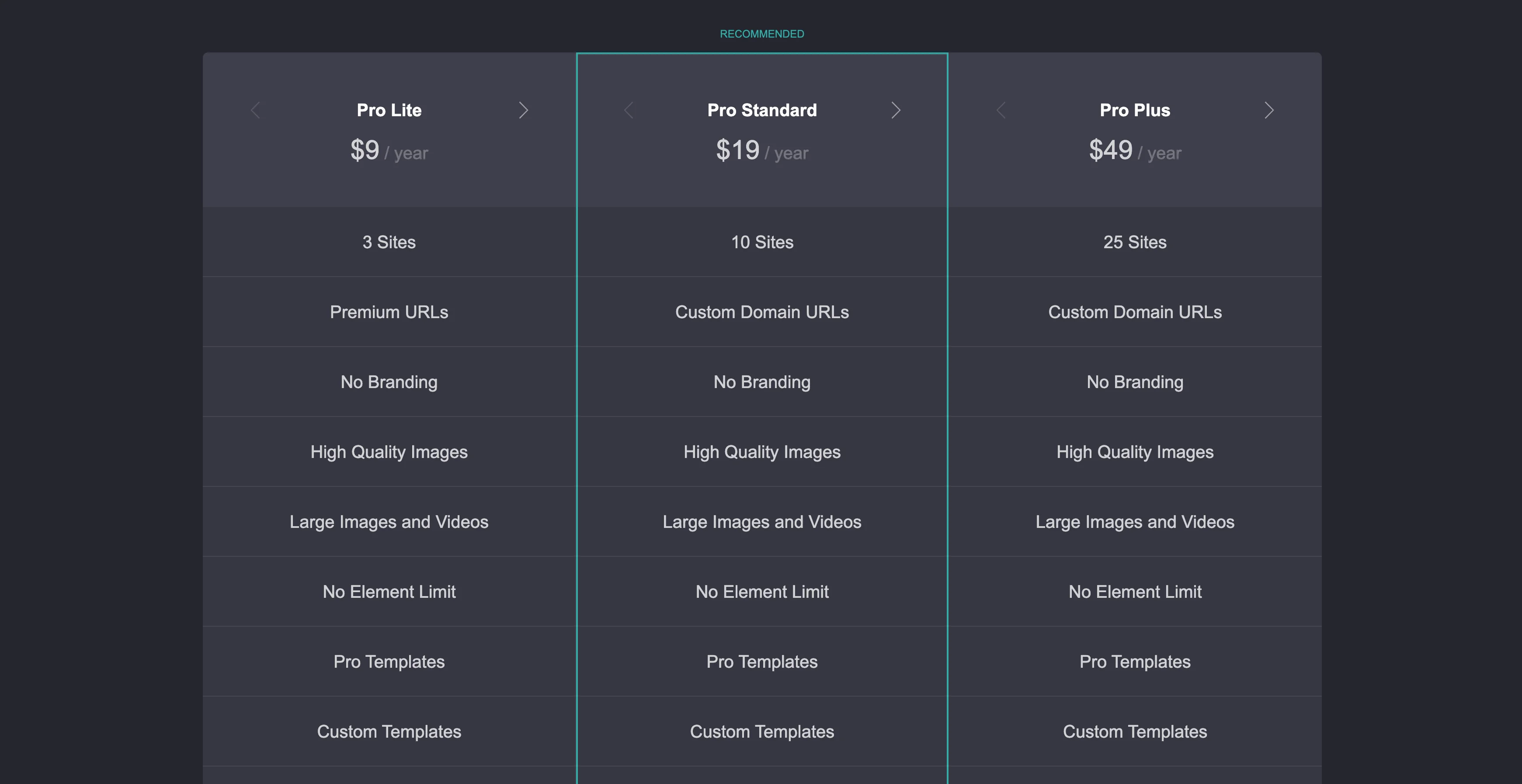This screenshot has width=1522, height=784.
Task: Click the 3 Sites feature row
Action: click(x=389, y=242)
